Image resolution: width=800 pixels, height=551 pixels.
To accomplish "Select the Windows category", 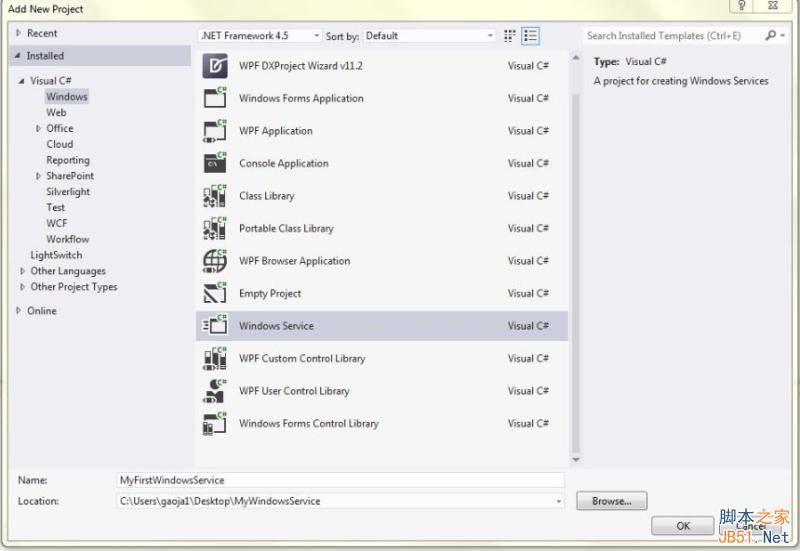I will click(x=67, y=96).
